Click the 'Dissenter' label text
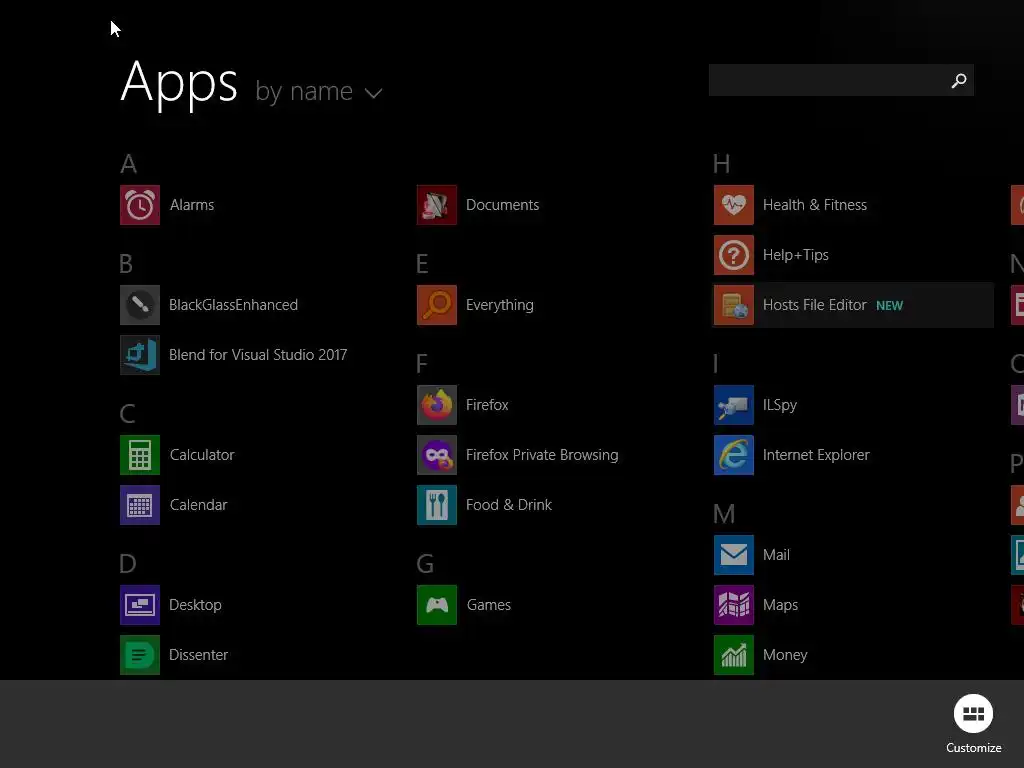The image size is (1024, 768). [199, 655]
